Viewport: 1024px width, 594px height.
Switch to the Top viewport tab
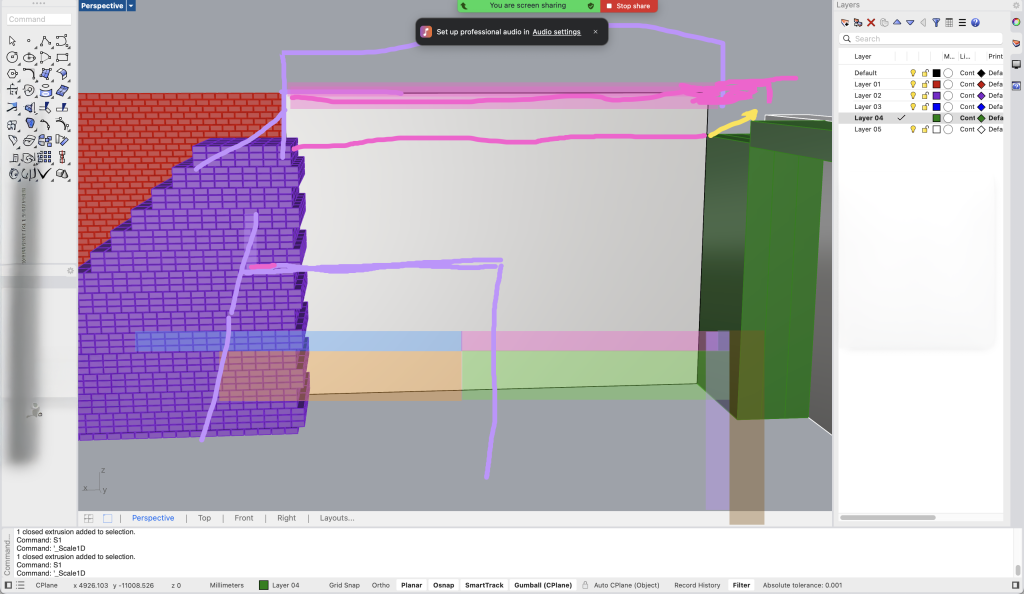(x=204, y=518)
